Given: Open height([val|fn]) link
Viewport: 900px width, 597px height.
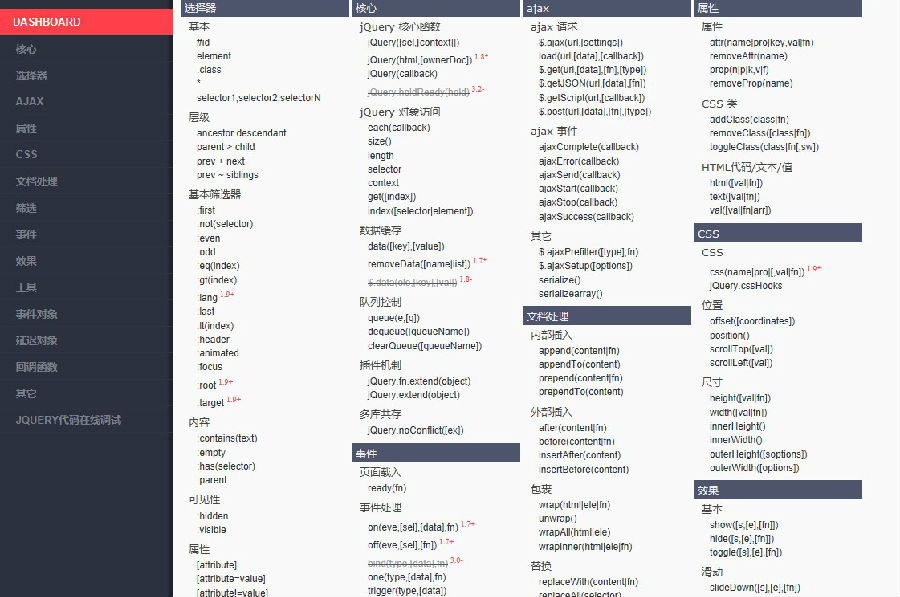Looking at the screenshot, I should pyautogui.click(x=740, y=398).
